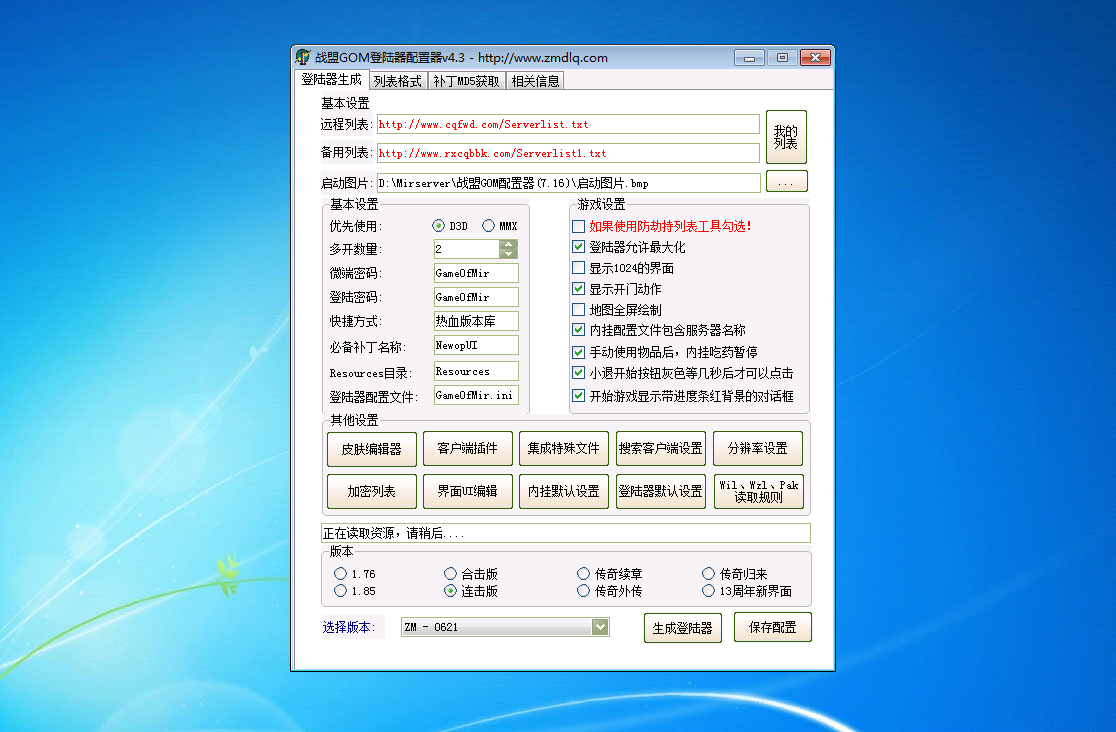Screen dimensions: 1116x732
Task: Open 登陆器默认设置
Action: pos(660,491)
